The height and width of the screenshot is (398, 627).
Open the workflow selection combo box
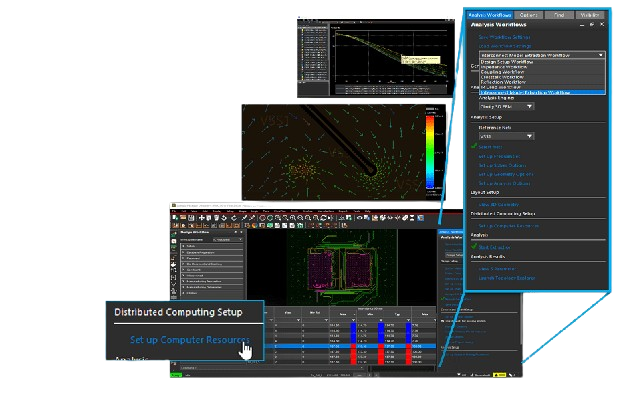[x=542, y=55]
